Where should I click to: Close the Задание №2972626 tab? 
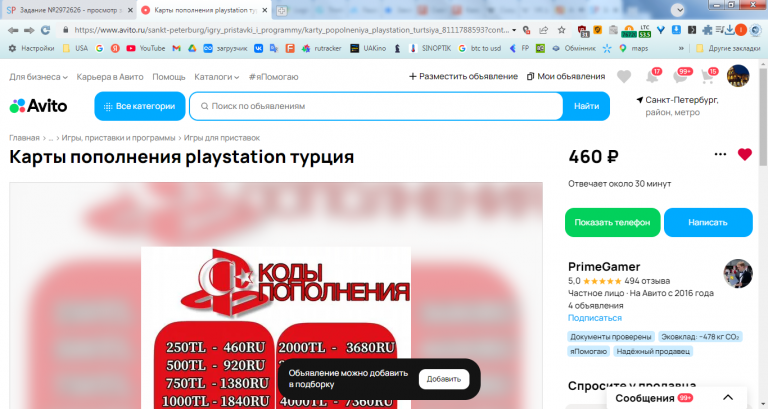pos(130,10)
